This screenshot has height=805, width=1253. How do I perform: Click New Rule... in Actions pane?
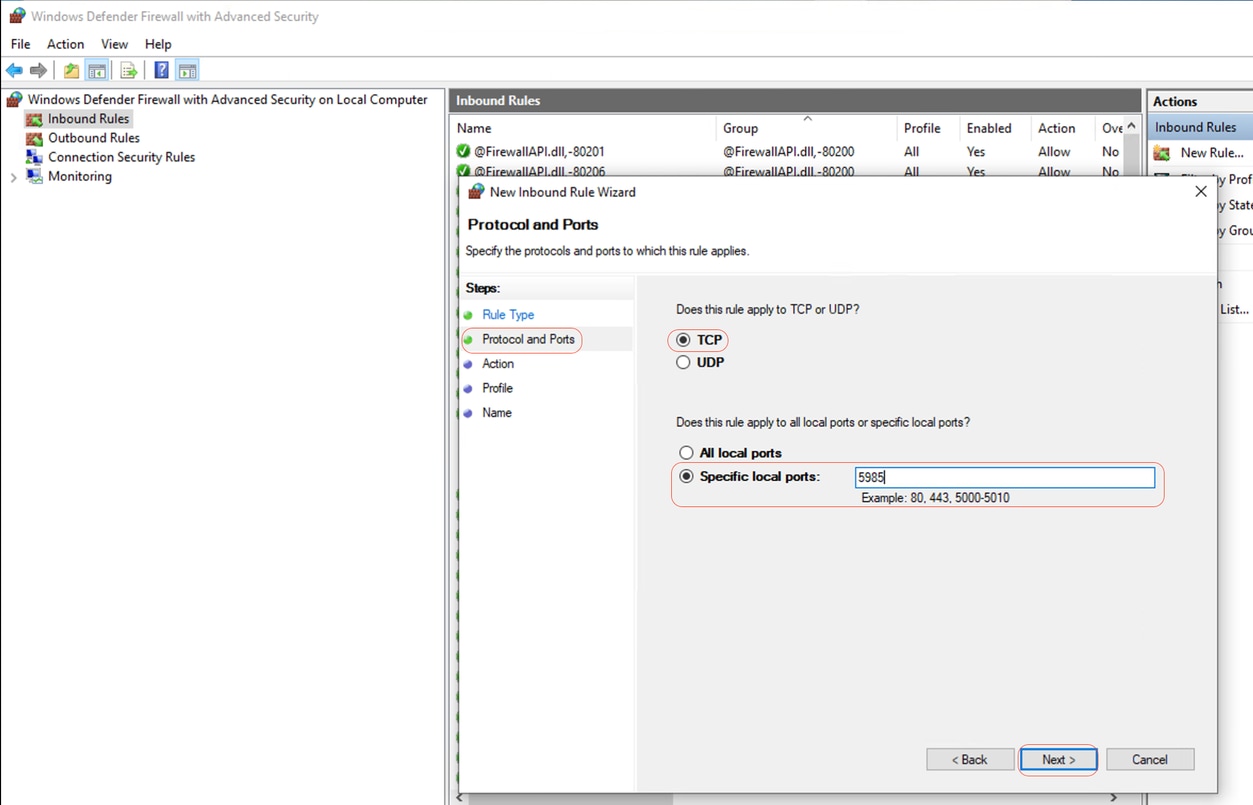point(1212,153)
